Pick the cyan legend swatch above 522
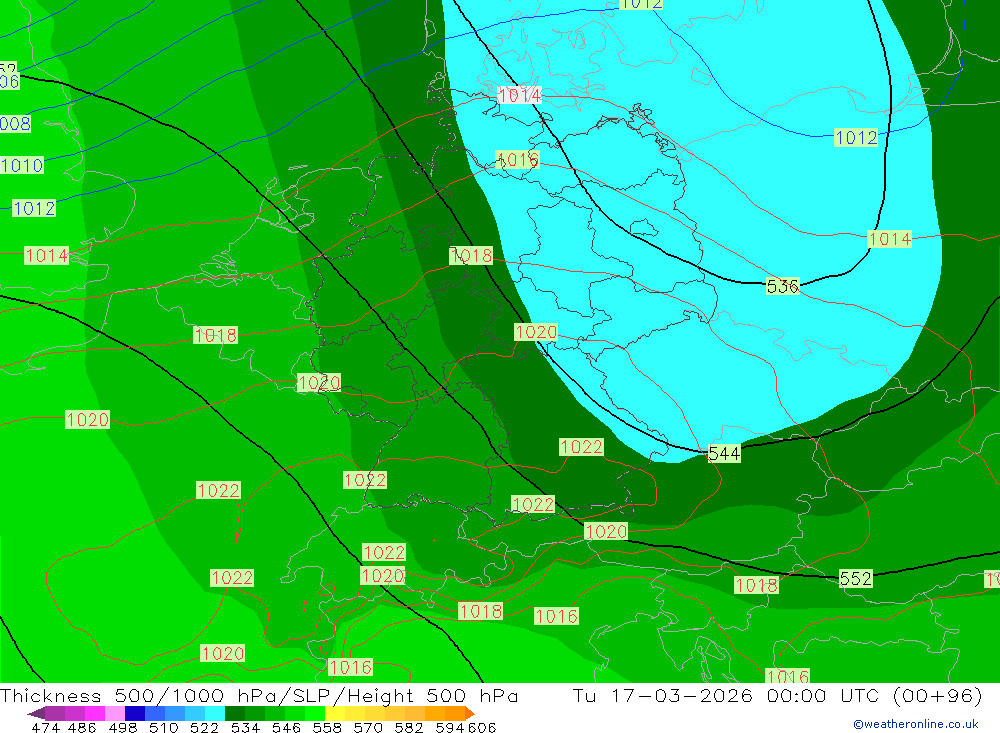The height and width of the screenshot is (733, 1000). coord(215,713)
